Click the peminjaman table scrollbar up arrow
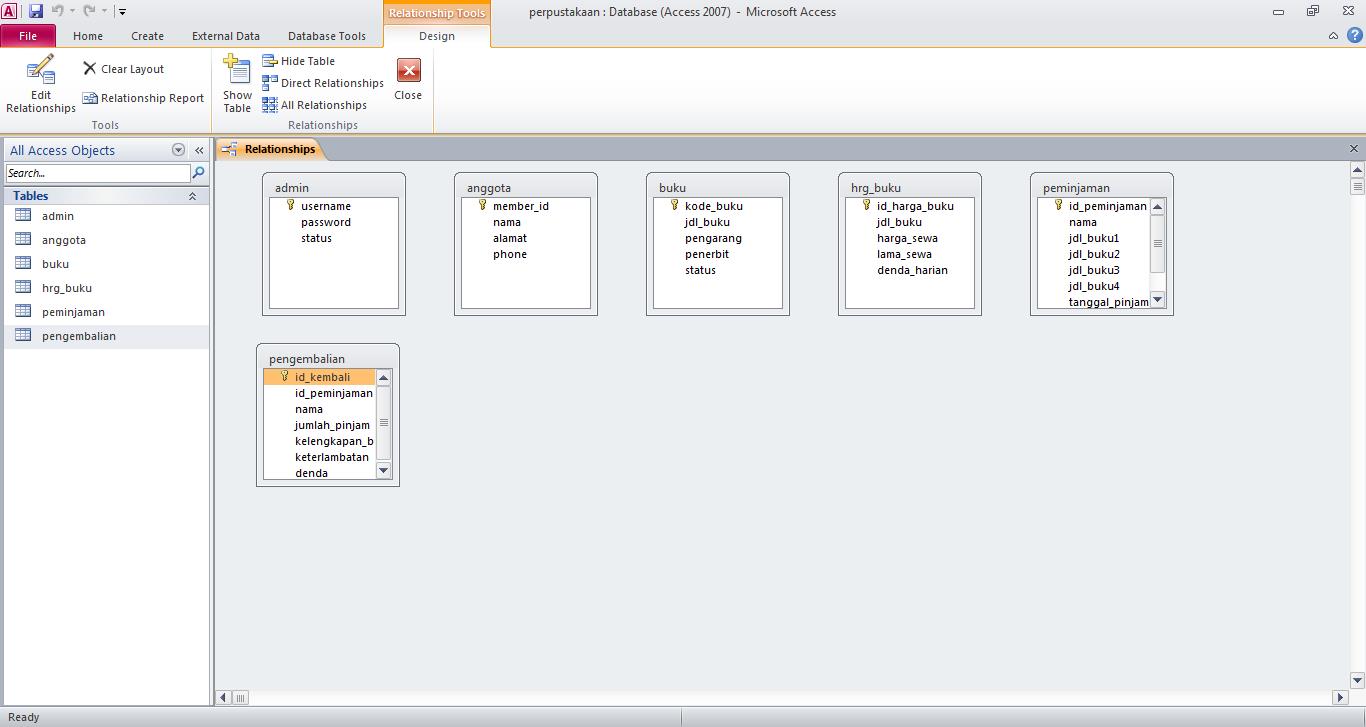The image size is (1366, 727). pyautogui.click(x=1158, y=207)
